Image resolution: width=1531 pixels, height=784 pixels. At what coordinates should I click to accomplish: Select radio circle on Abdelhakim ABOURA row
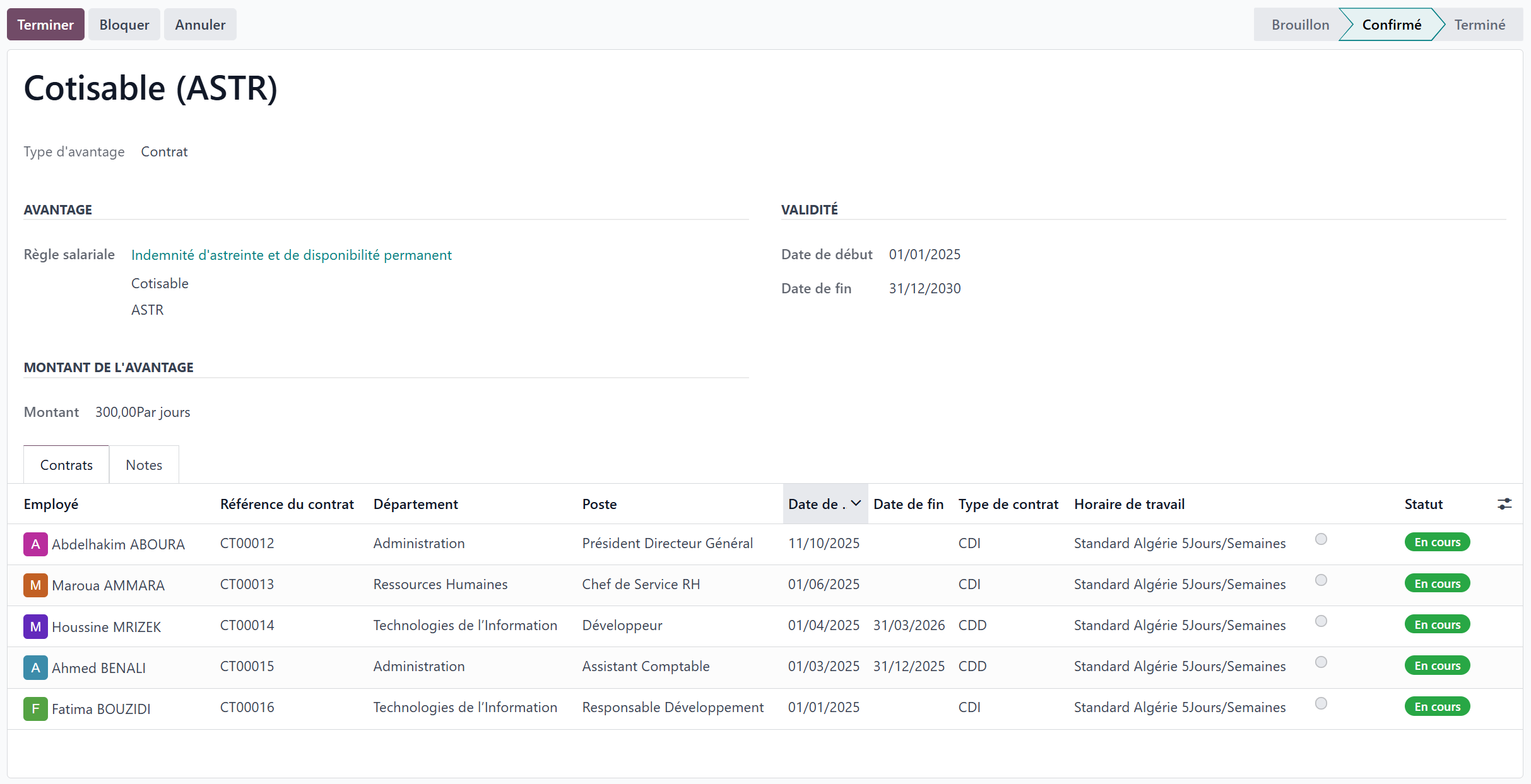[x=1321, y=539]
